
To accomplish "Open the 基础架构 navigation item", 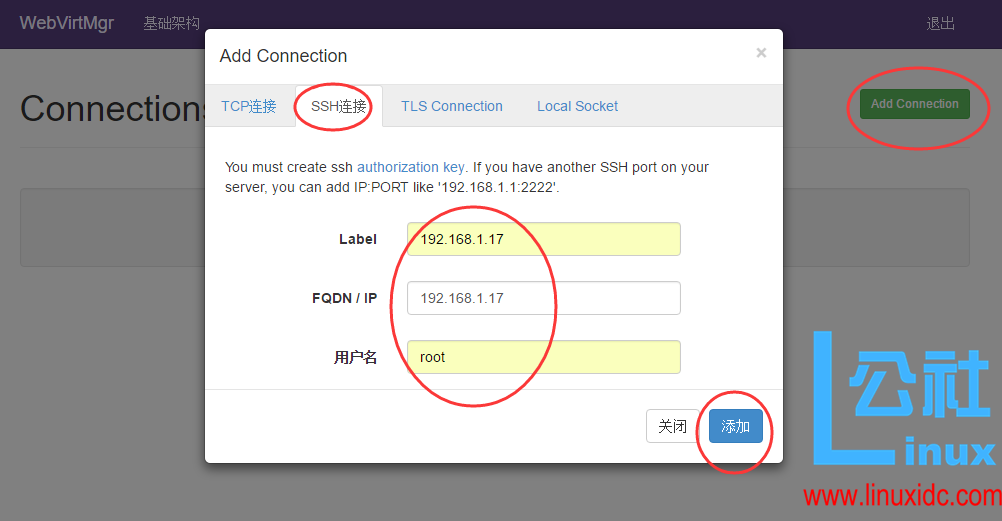I will 171,23.
